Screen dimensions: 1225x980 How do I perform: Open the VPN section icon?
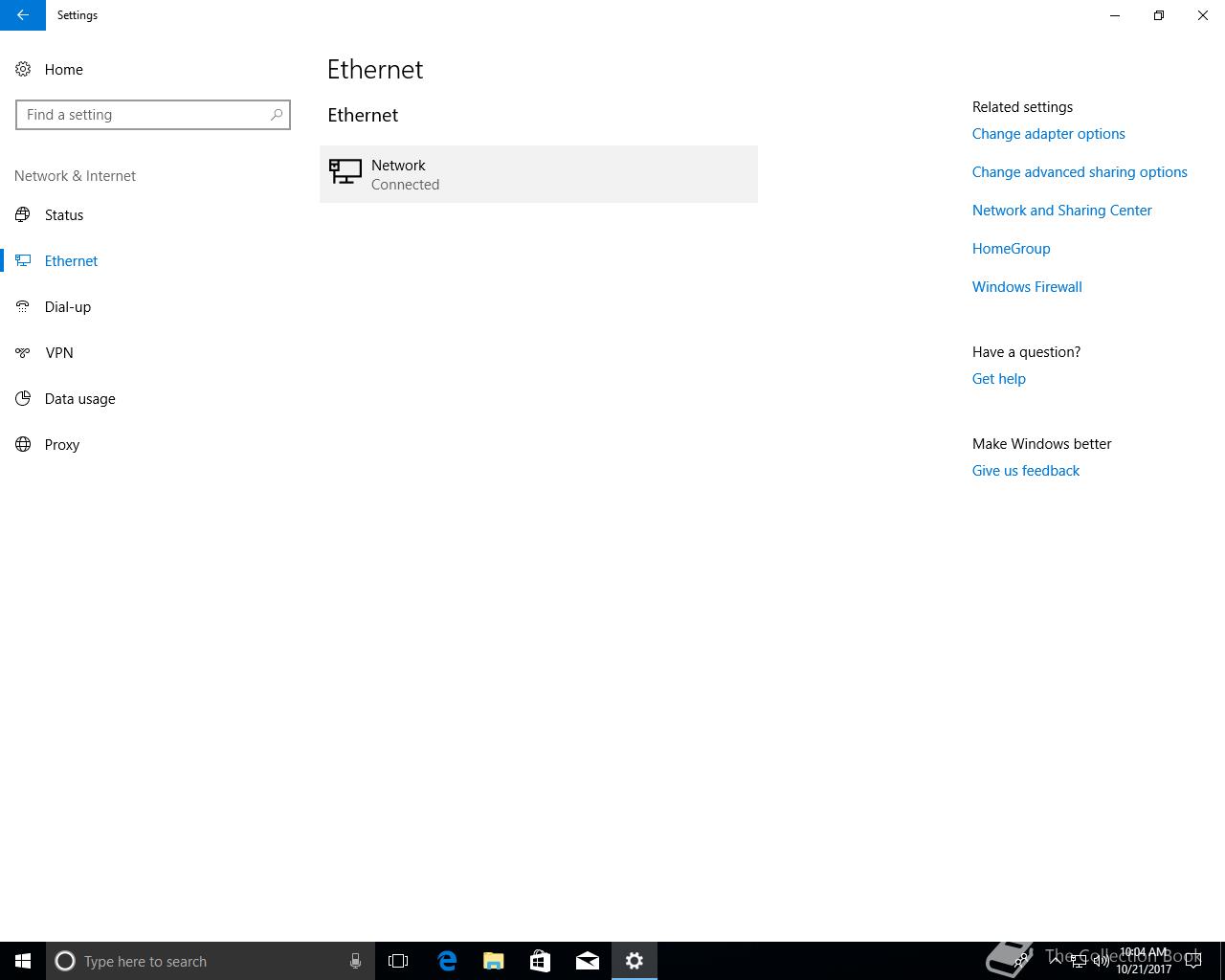click(x=23, y=352)
